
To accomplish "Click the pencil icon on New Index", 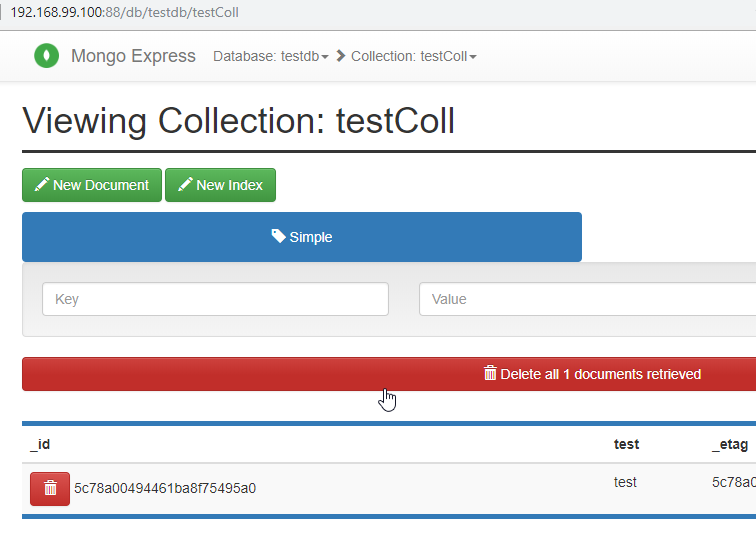I will tap(185, 184).
